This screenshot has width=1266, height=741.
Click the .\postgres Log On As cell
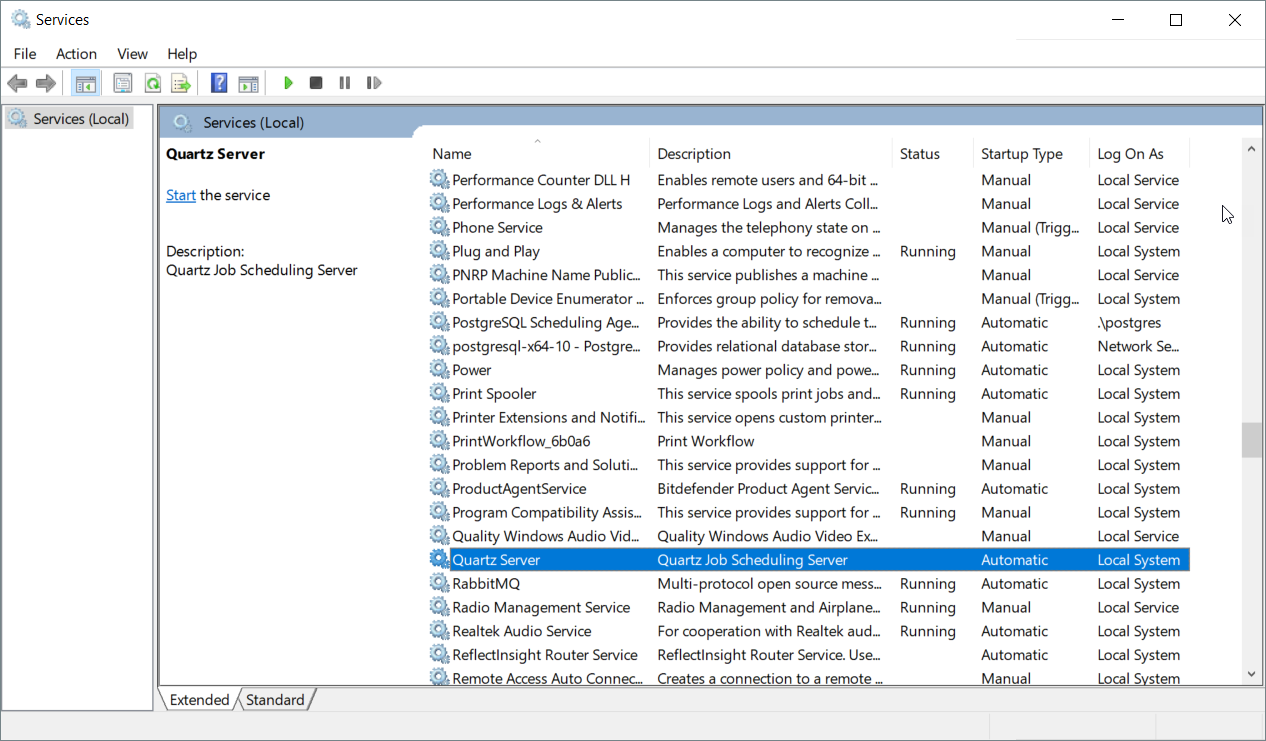click(x=1129, y=322)
